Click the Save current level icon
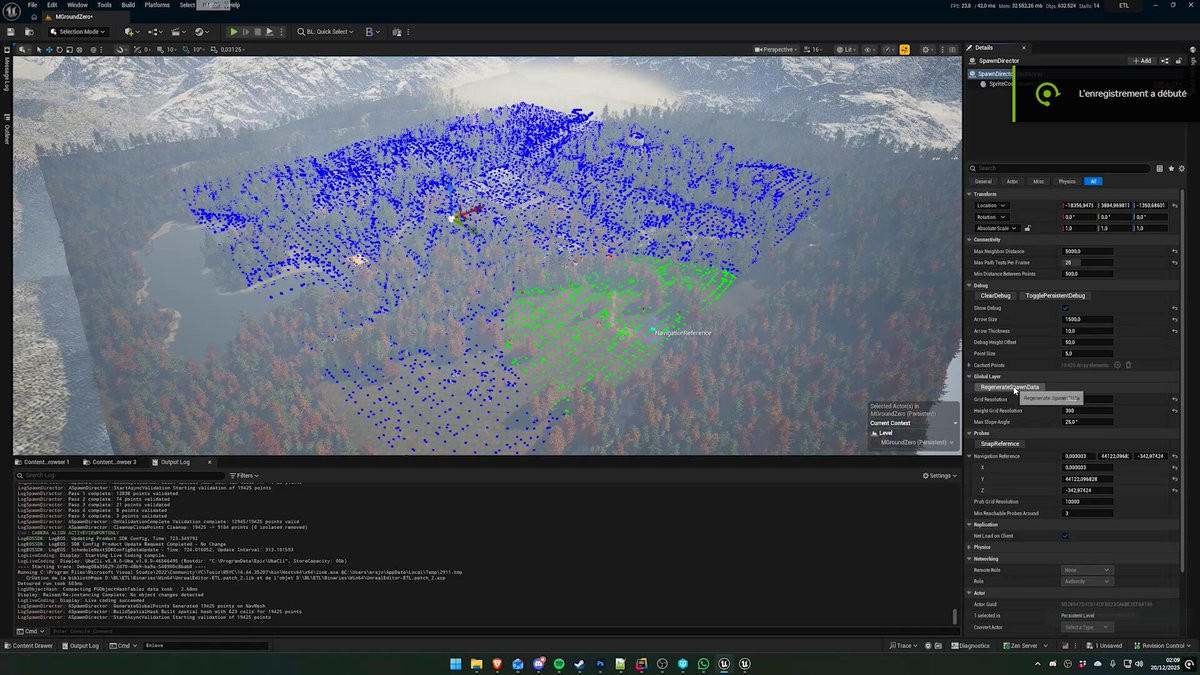 click(x=11, y=32)
